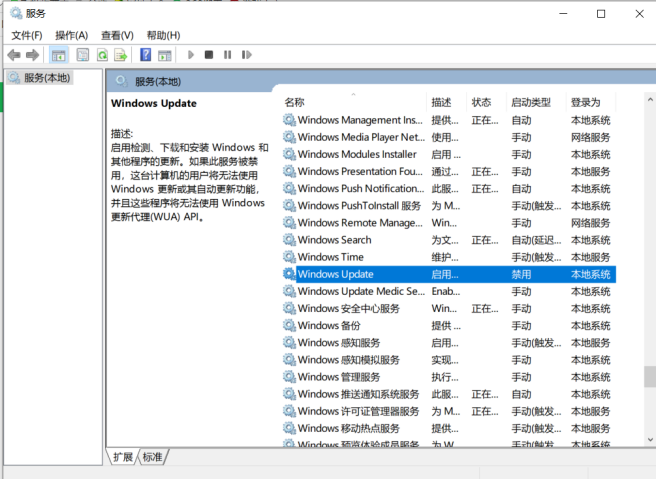The image size is (656, 479).
Task: Click gear icon of Windows Media Player Net... row
Action: coord(289,137)
